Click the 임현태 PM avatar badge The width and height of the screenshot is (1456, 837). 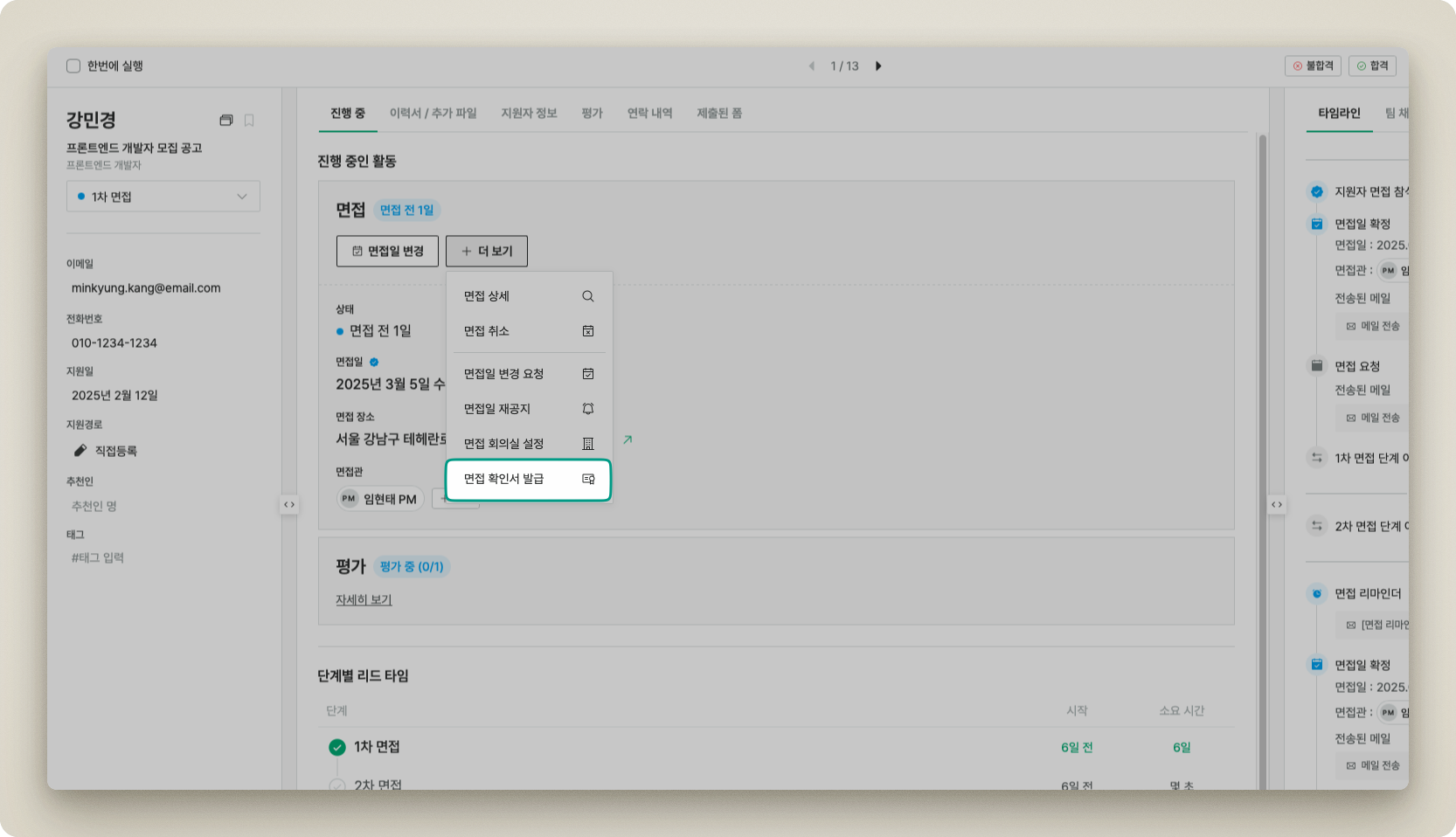tap(379, 498)
